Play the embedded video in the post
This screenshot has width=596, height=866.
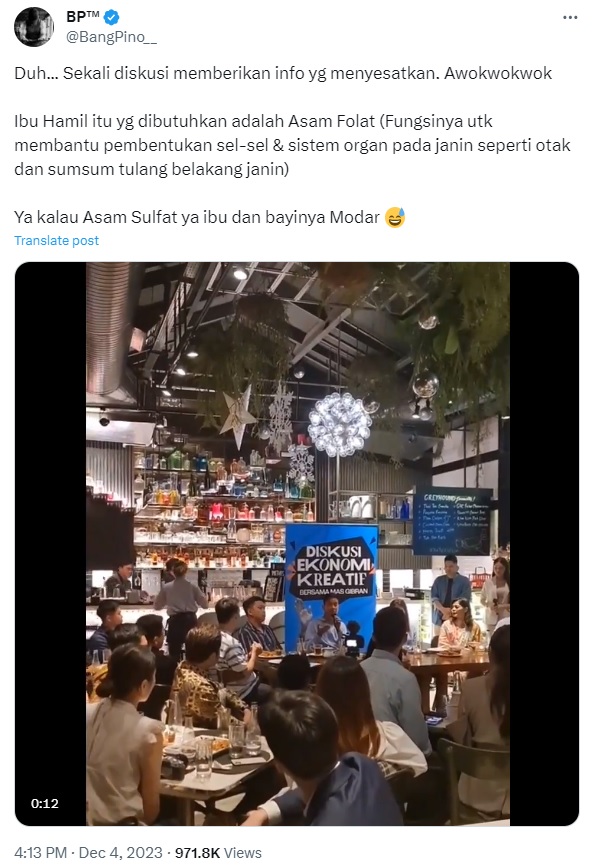pyautogui.click(x=297, y=544)
